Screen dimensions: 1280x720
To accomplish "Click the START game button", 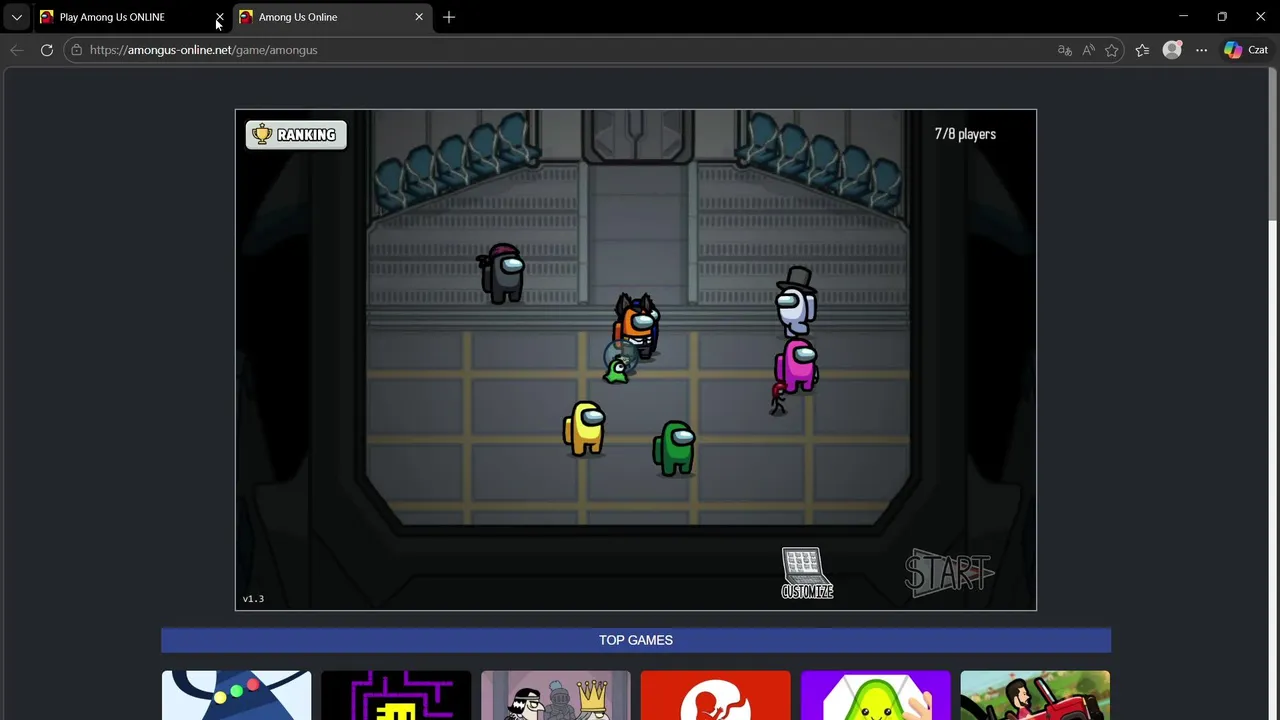I will click(949, 573).
